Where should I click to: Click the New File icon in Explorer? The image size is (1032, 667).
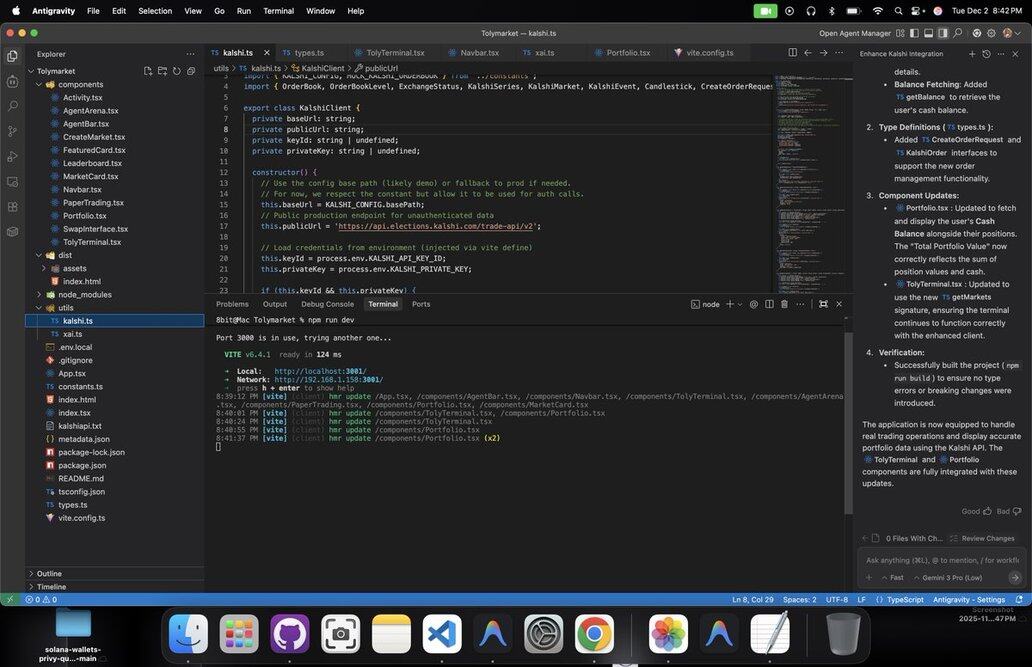tap(148, 71)
